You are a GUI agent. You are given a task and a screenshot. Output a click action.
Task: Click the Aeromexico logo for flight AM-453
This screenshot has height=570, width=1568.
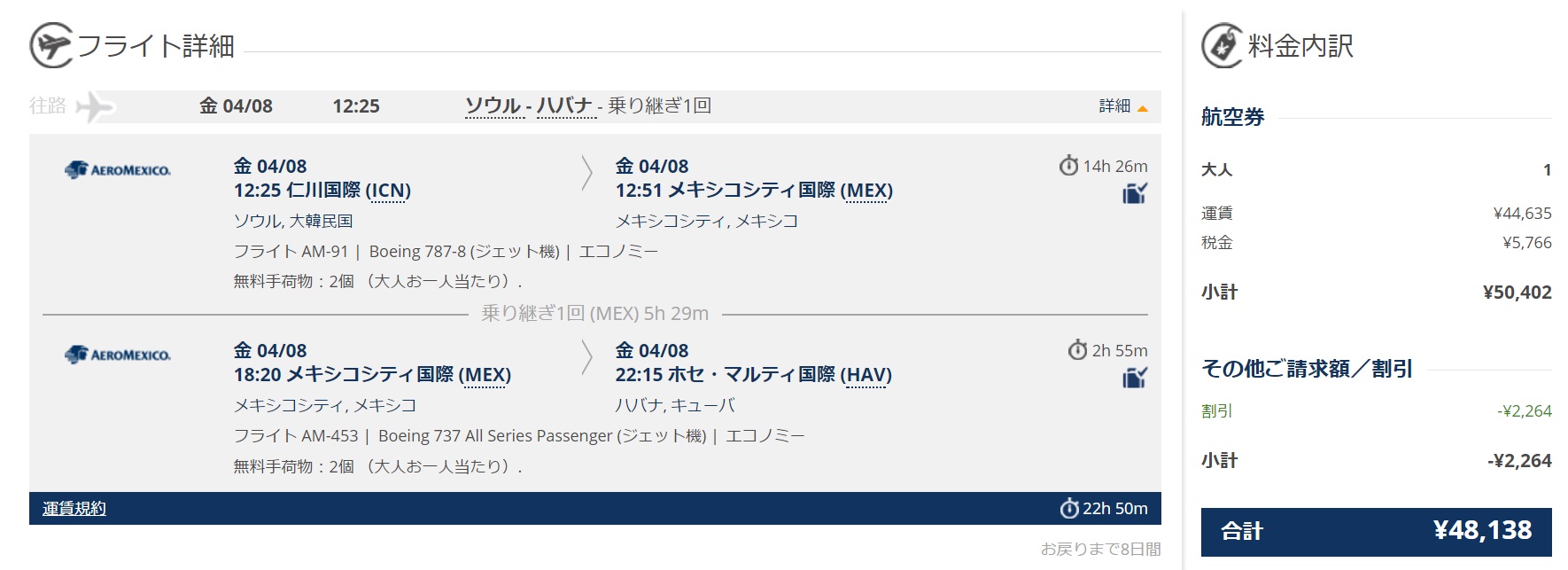pos(118,355)
